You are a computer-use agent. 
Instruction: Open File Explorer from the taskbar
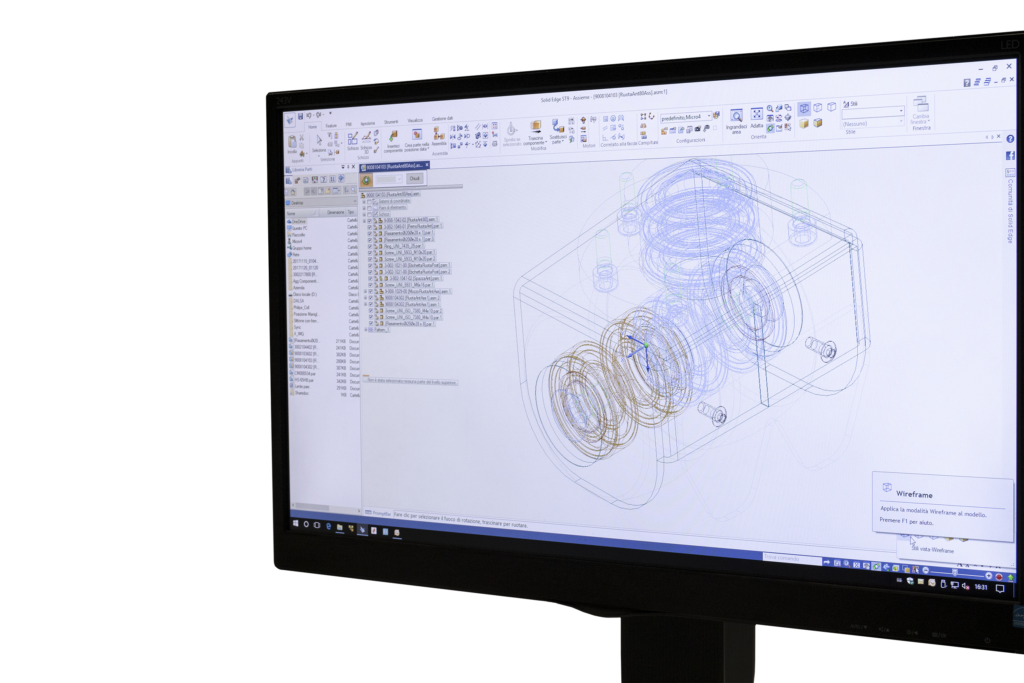coord(340,526)
